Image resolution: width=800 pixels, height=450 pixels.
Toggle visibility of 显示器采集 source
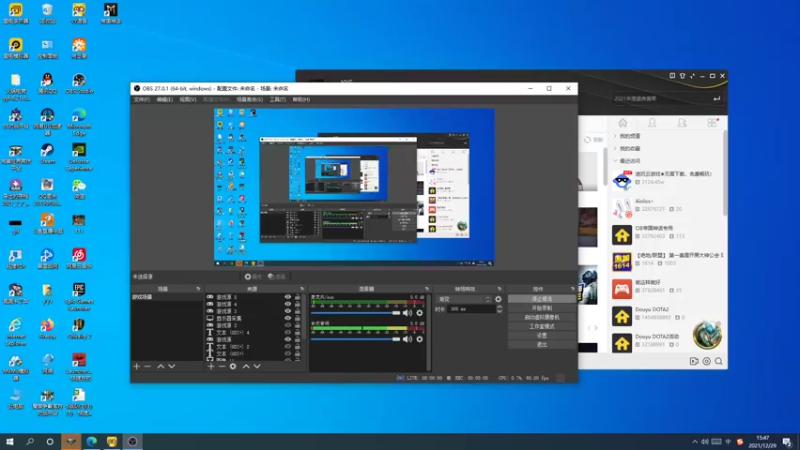pyautogui.click(x=288, y=318)
